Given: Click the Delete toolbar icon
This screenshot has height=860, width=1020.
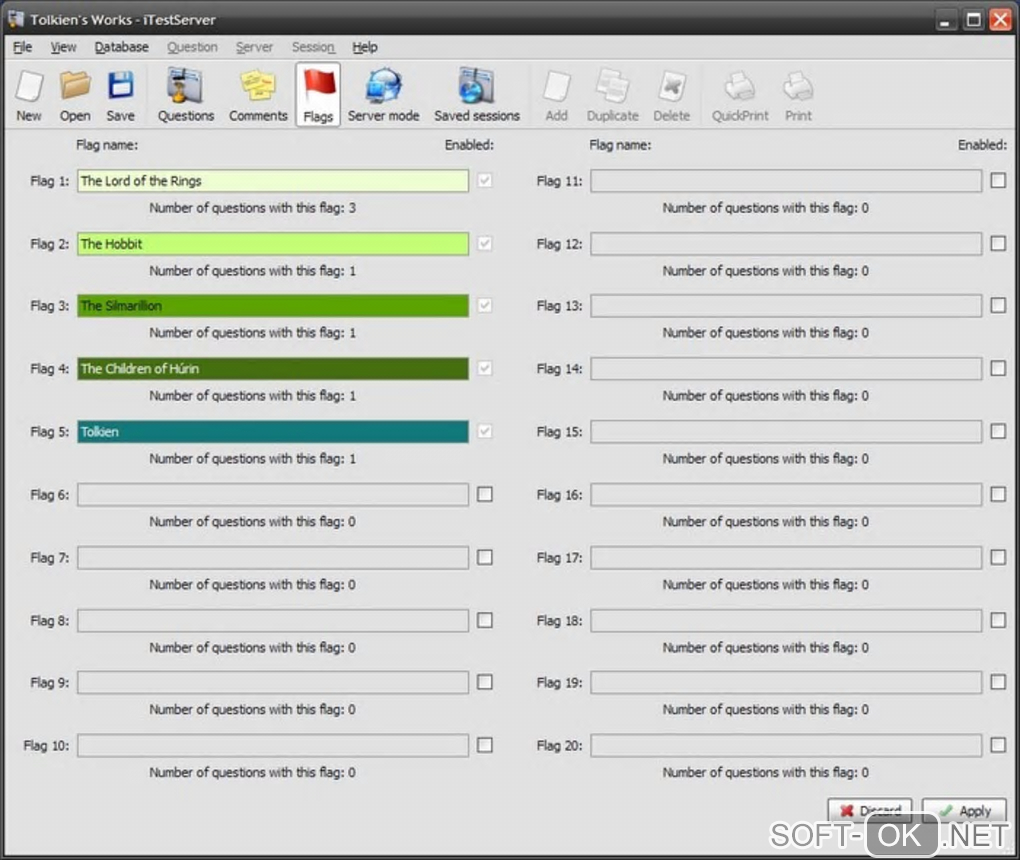Looking at the screenshot, I should [671, 96].
